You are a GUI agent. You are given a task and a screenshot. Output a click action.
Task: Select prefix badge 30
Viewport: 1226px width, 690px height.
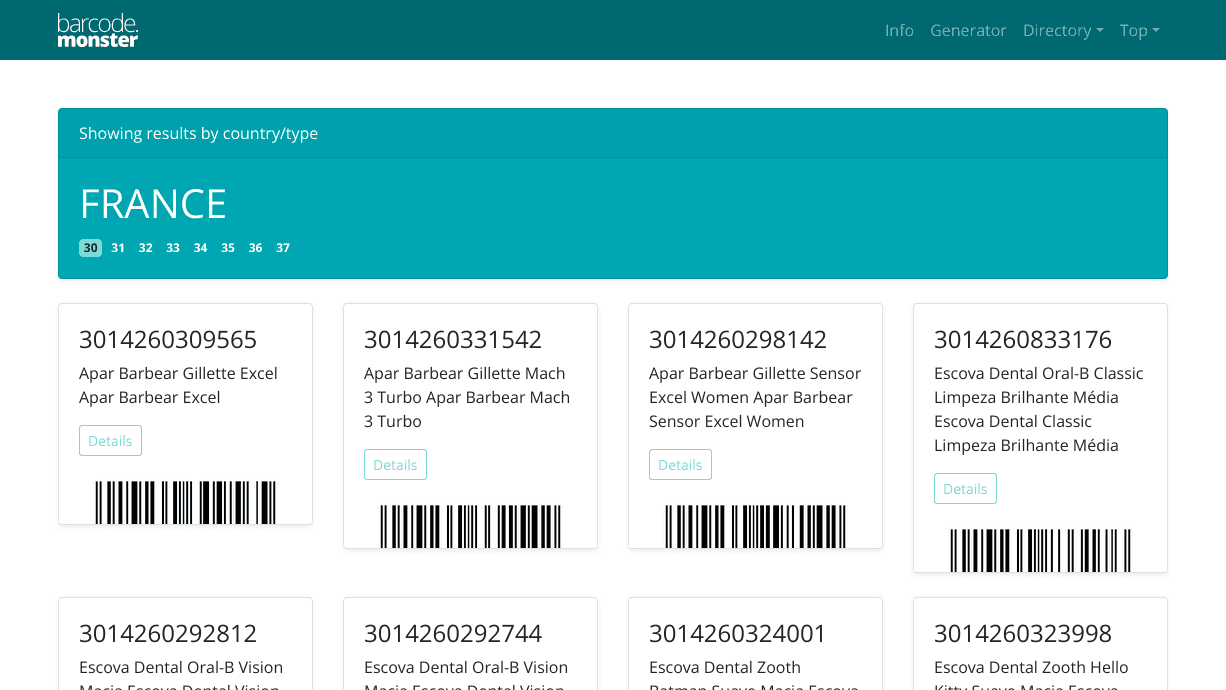[90, 248]
